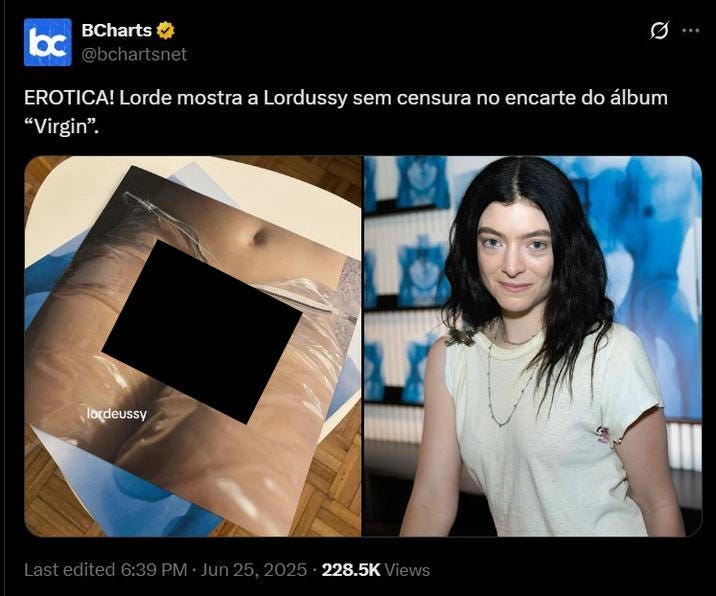Viewport: 716px width, 596px height.
Task: Click the word Lordussy in tweet text
Action: pos(305,98)
